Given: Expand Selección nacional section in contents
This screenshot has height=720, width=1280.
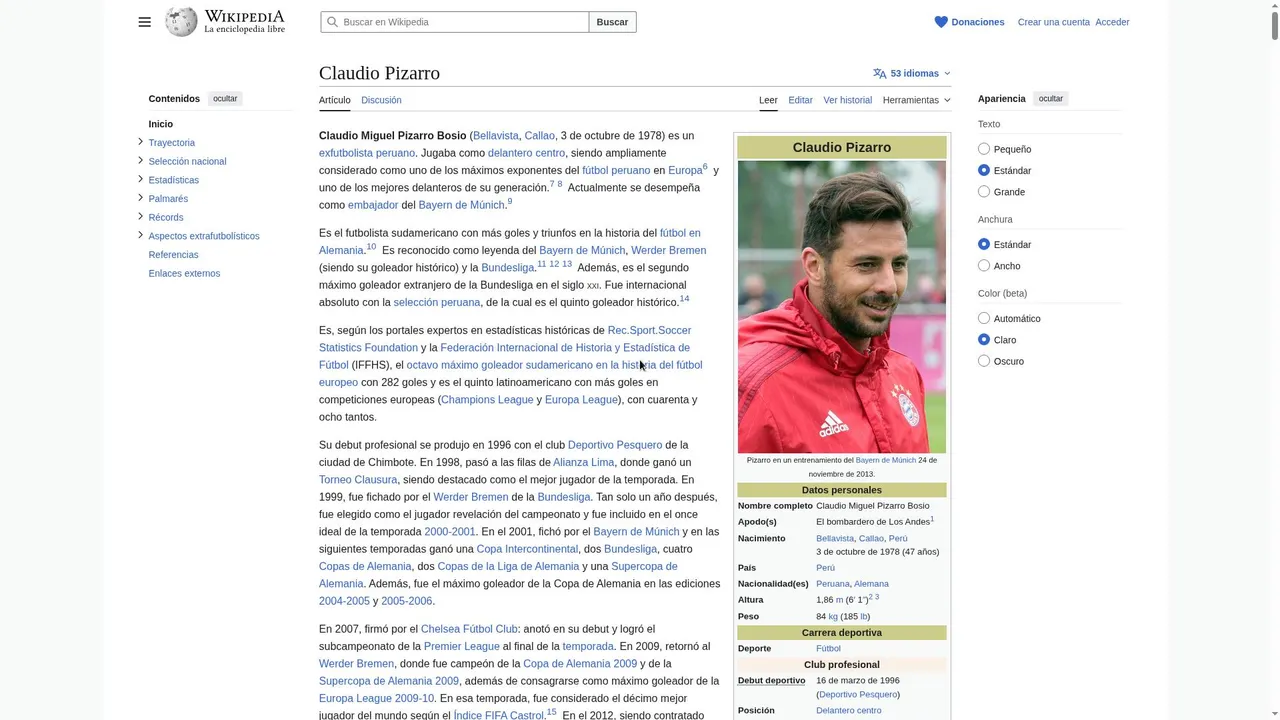Looking at the screenshot, I should [x=140, y=160].
